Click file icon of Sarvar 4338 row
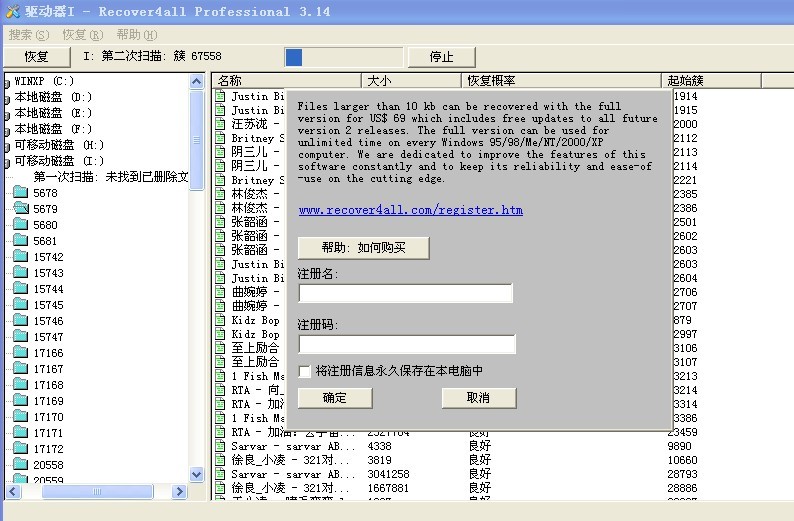Screen dimensions: 794x521 (x=220, y=446)
